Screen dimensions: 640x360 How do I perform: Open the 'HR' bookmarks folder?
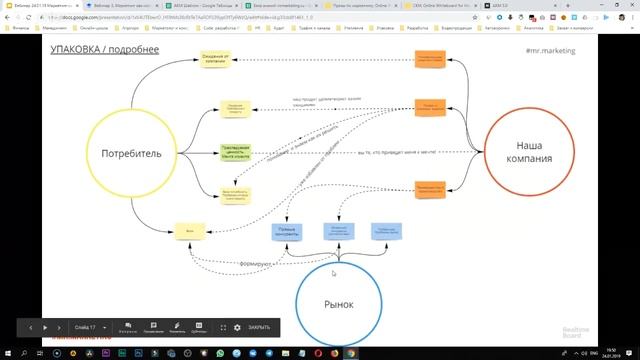(x=254, y=28)
